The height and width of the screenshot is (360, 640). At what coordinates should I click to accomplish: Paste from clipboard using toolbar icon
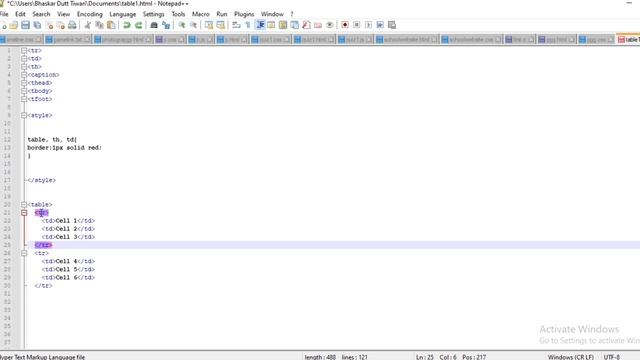(111, 25)
